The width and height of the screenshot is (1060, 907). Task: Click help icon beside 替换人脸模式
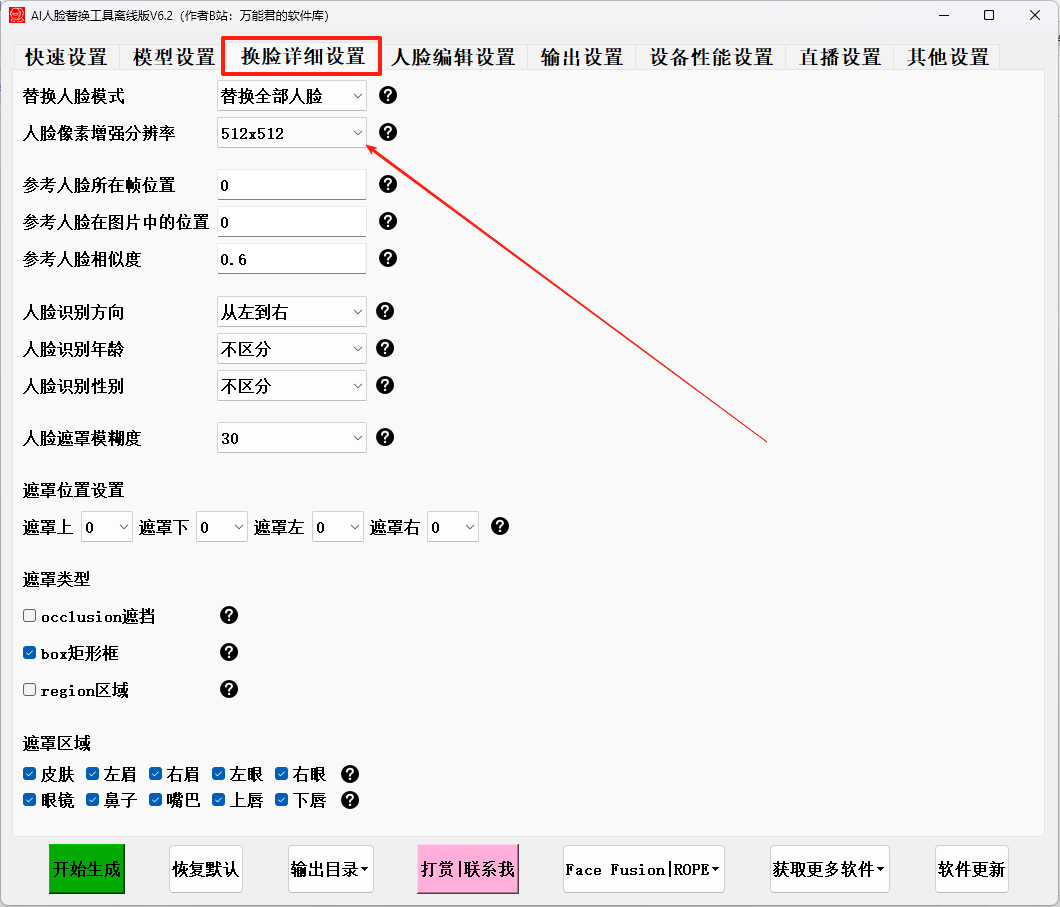[388, 96]
